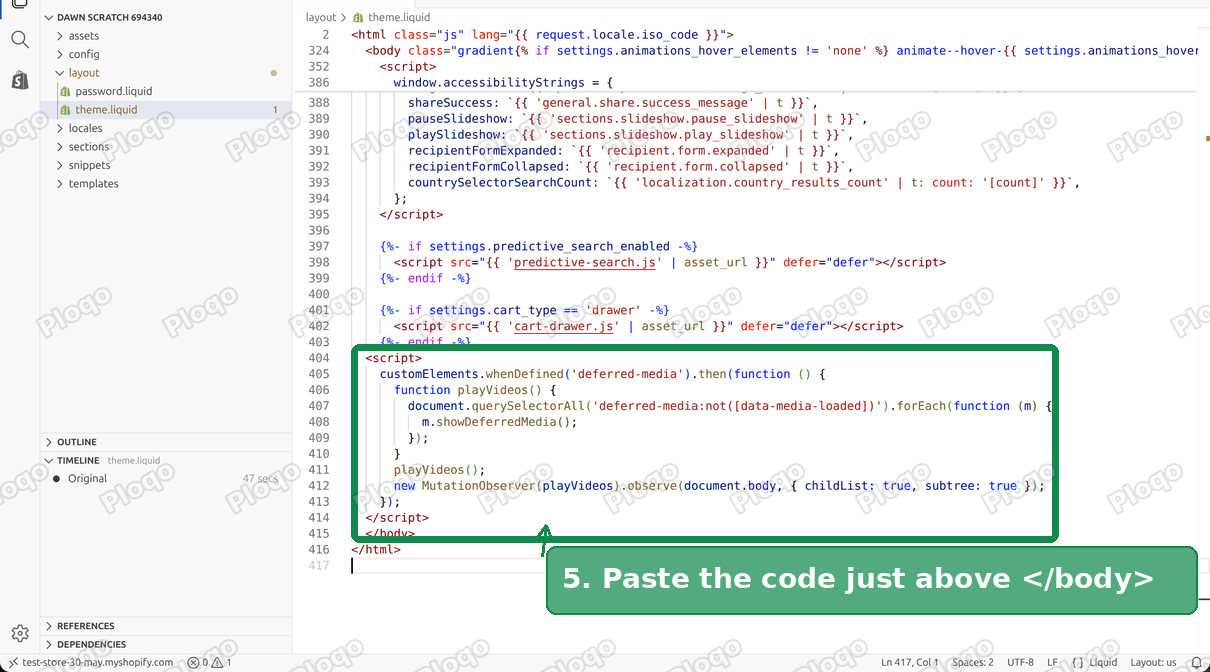
Task: Open notifications bell in status bar
Action: [1196, 662]
